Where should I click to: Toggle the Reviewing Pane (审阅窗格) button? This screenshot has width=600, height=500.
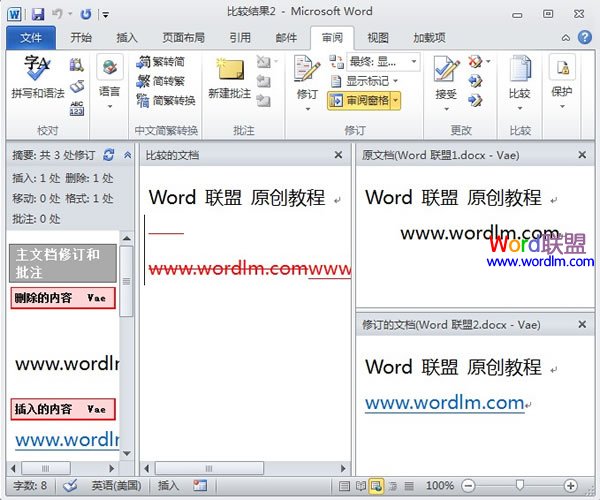click(x=359, y=101)
